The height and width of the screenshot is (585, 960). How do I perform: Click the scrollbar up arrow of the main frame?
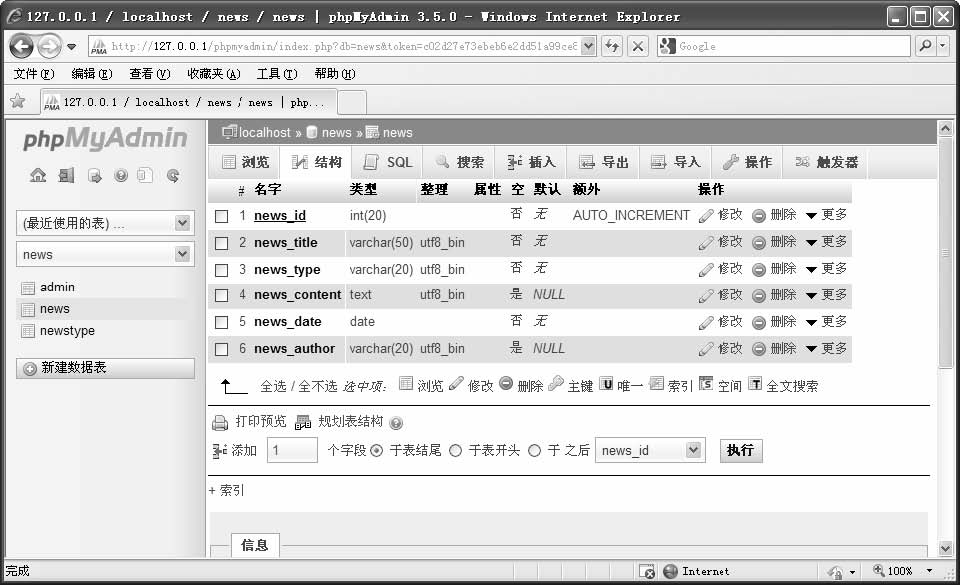945,129
